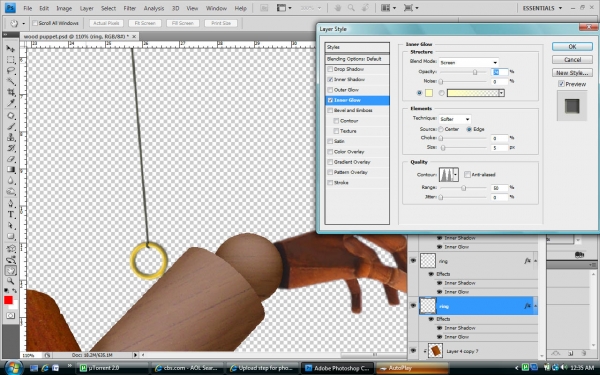Choose Center as glow source
The width and height of the screenshot is (600, 375).
click(441, 129)
